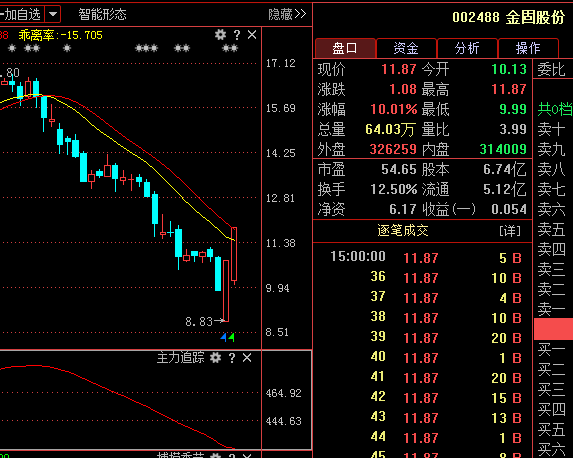The width and height of the screenshot is (573, 458).
Task: Click the red 委比 bar indicator
Action: (x=553, y=329)
